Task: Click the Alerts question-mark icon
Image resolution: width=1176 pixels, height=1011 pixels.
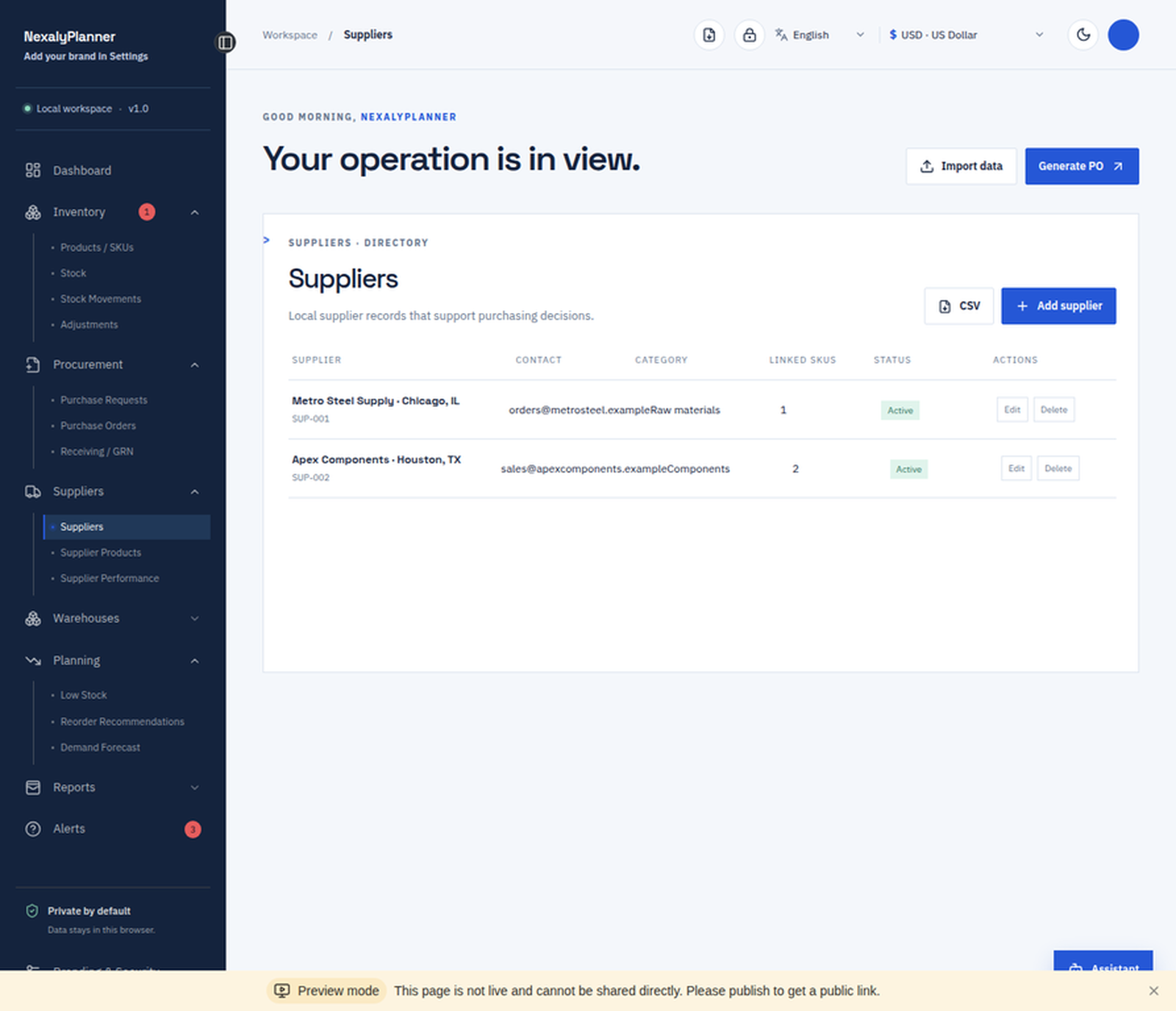Action: pos(33,829)
